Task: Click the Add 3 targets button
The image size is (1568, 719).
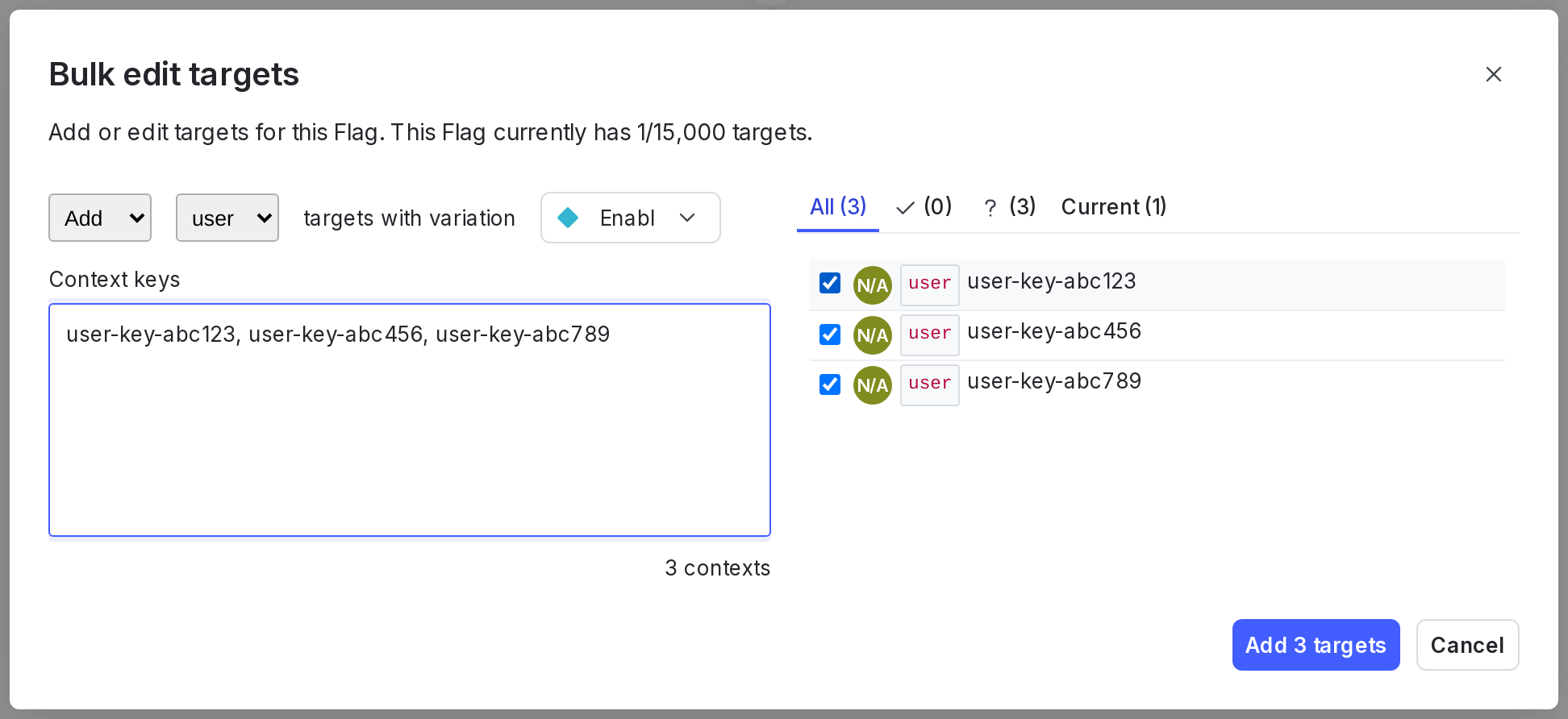Action: click(x=1315, y=645)
